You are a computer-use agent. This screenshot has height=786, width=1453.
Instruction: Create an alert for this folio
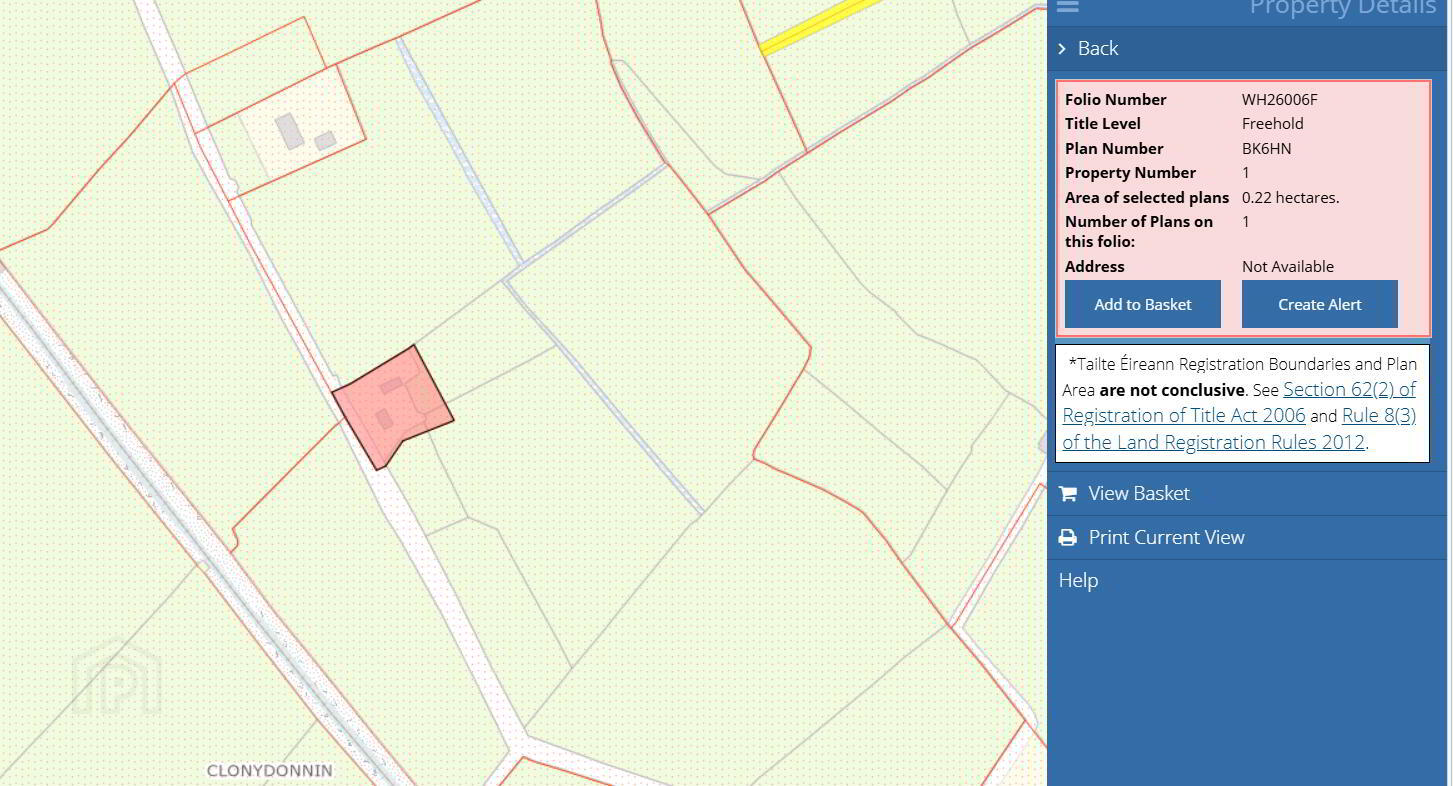[1319, 304]
